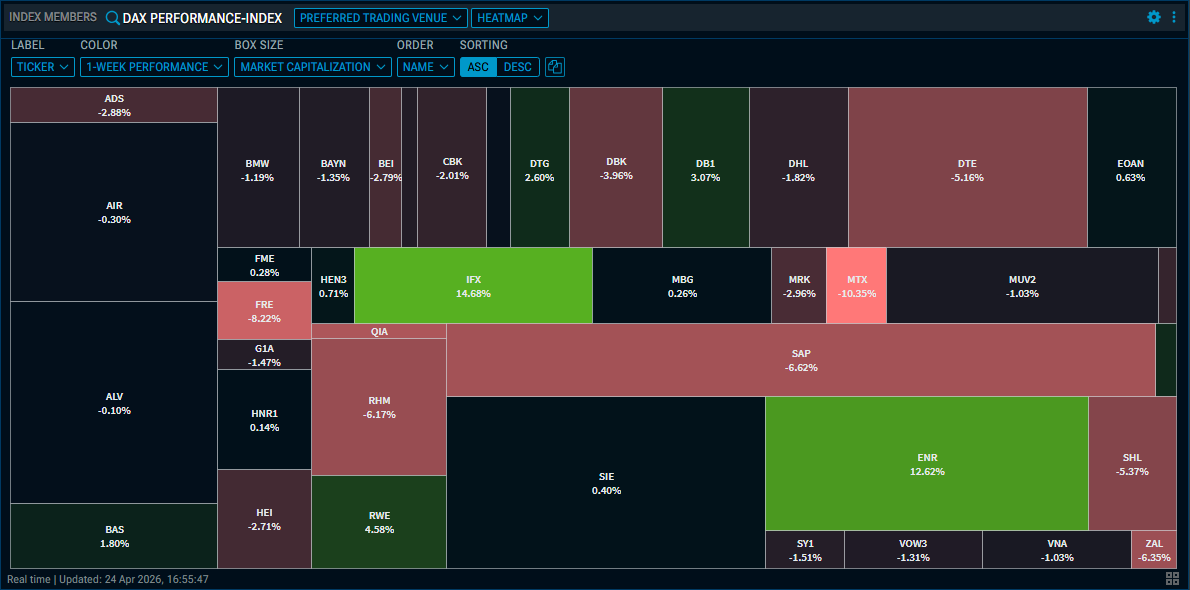Select the MTX tile showing -10.35%
This screenshot has height=590, width=1190.
point(856,285)
